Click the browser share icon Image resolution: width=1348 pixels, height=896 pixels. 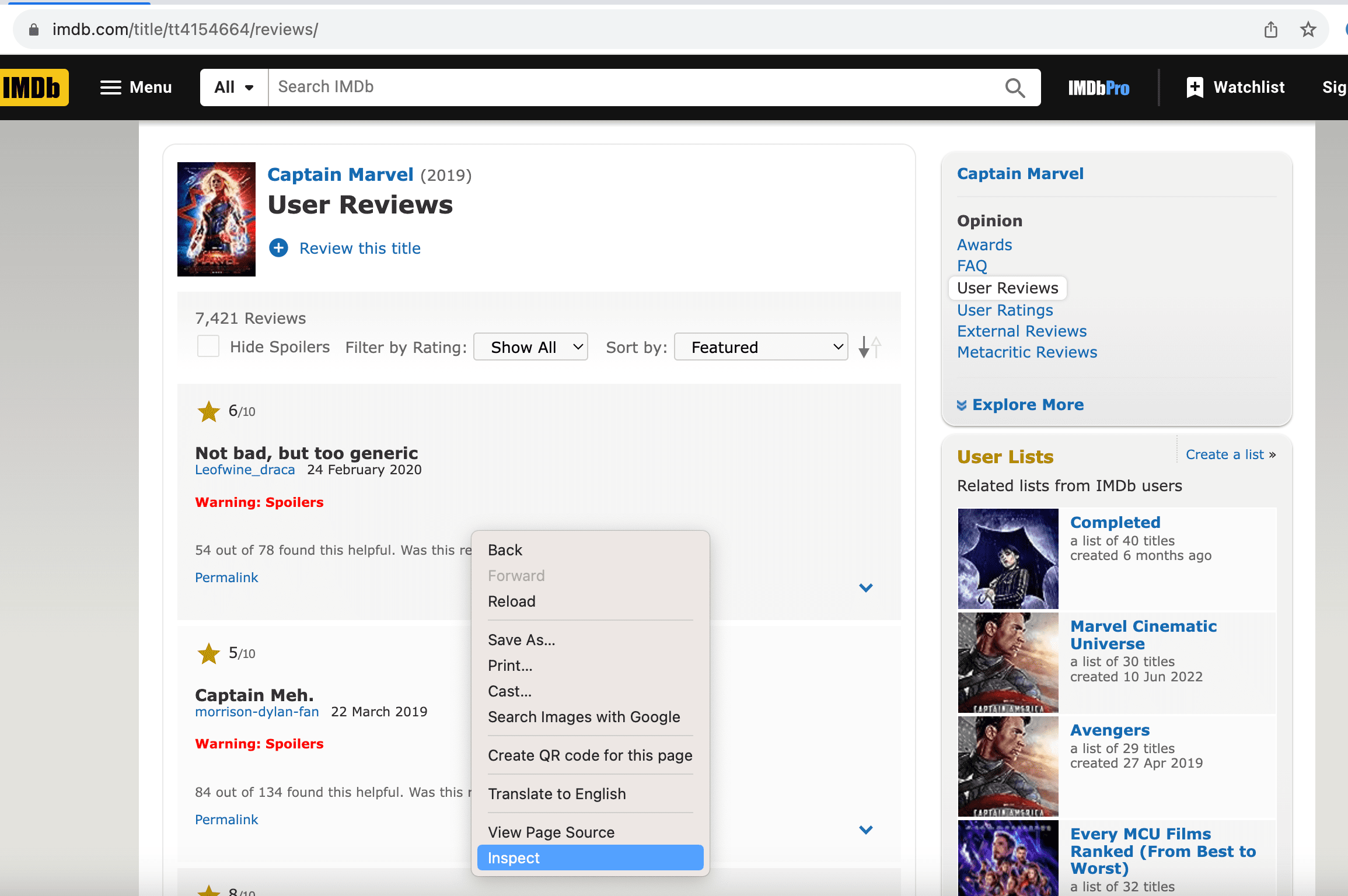1270,29
